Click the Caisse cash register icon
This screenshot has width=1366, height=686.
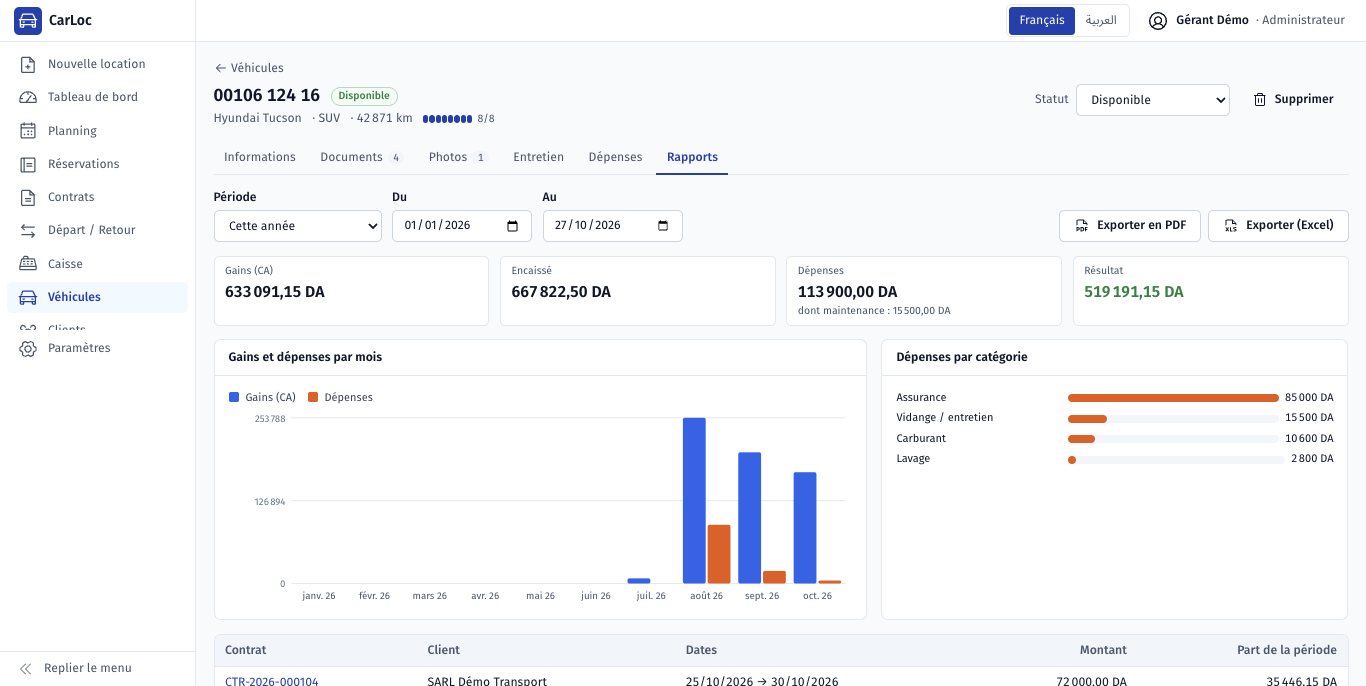28,264
